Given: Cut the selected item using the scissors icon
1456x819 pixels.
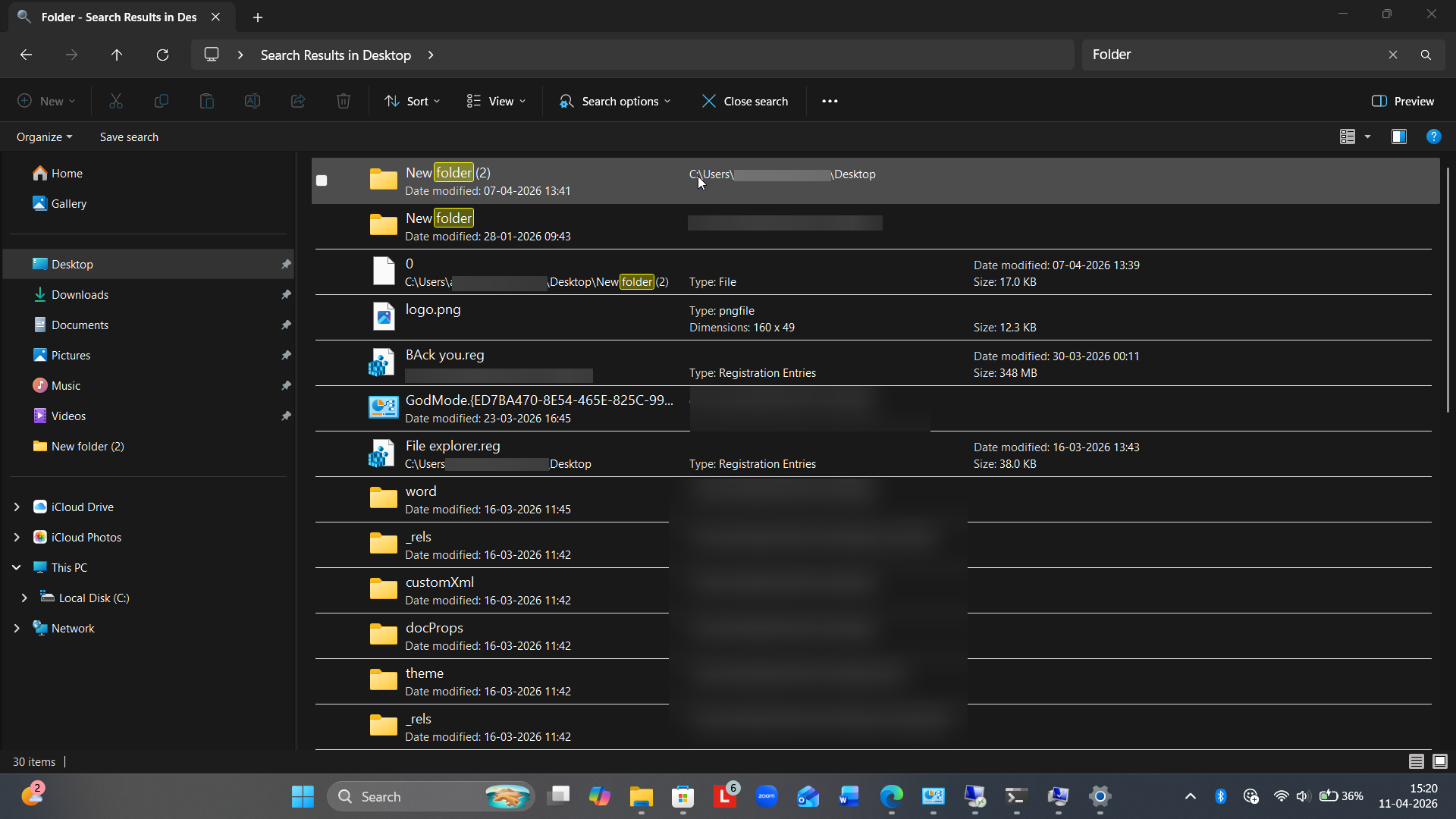Looking at the screenshot, I should (115, 101).
